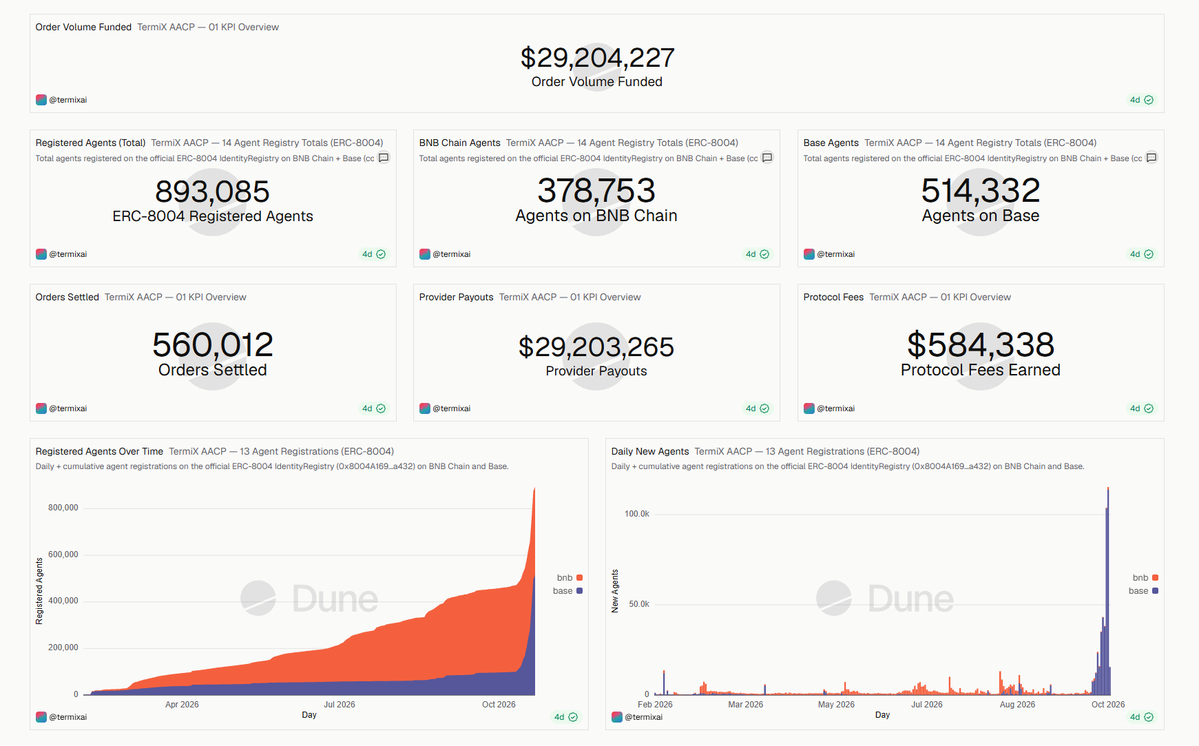Open the Daily New Agents chart title

(x=650, y=452)
